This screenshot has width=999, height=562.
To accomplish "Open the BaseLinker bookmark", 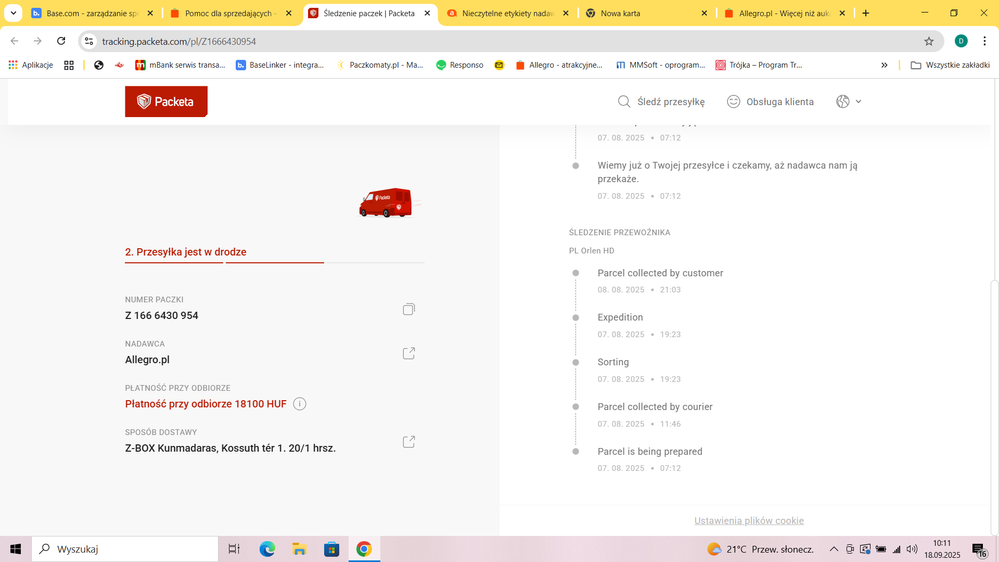I will point(280,65).
